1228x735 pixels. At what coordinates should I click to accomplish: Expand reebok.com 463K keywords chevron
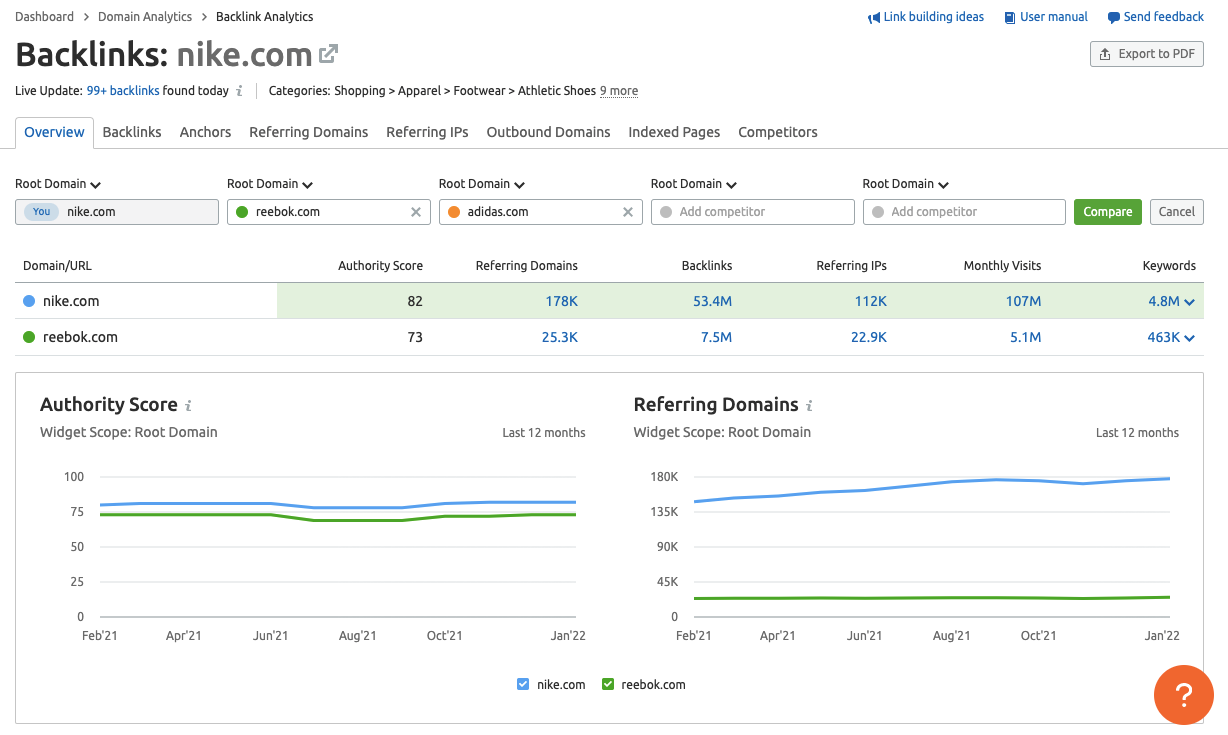point(1190,338)
